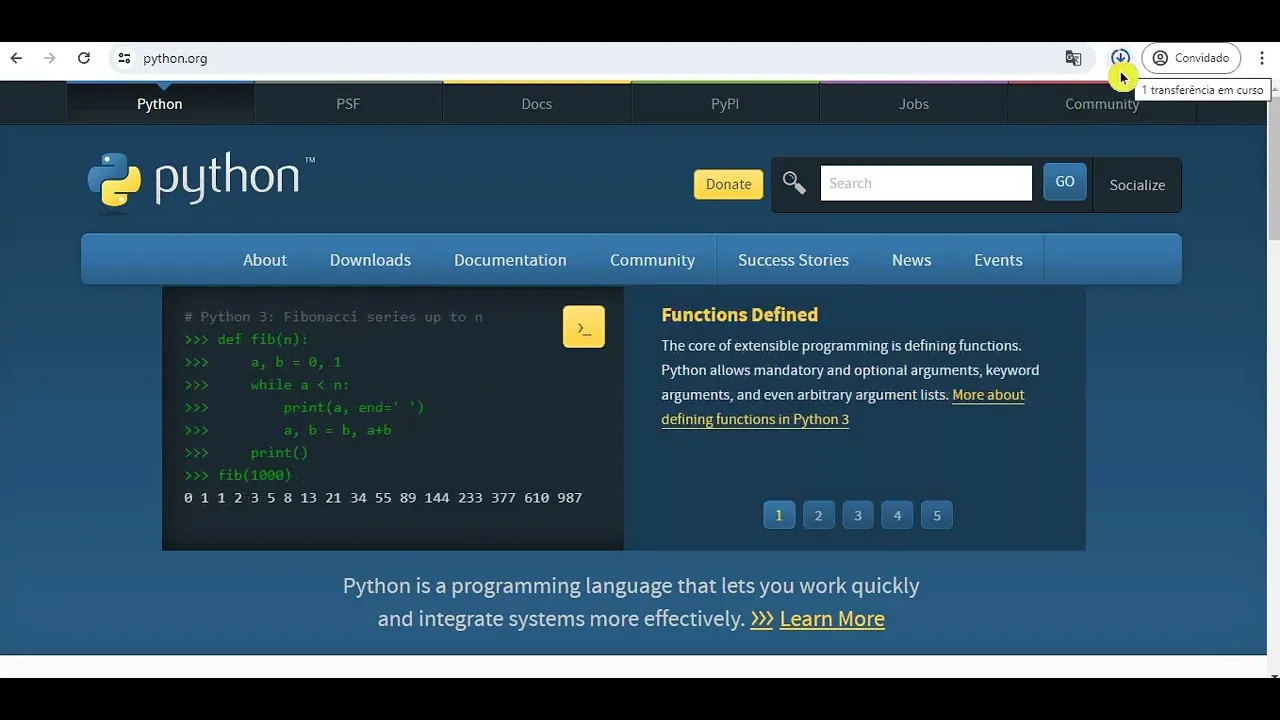Click the Fibonacci output line 0 1 1 2

pyautogui.click(x=383, y=498)
